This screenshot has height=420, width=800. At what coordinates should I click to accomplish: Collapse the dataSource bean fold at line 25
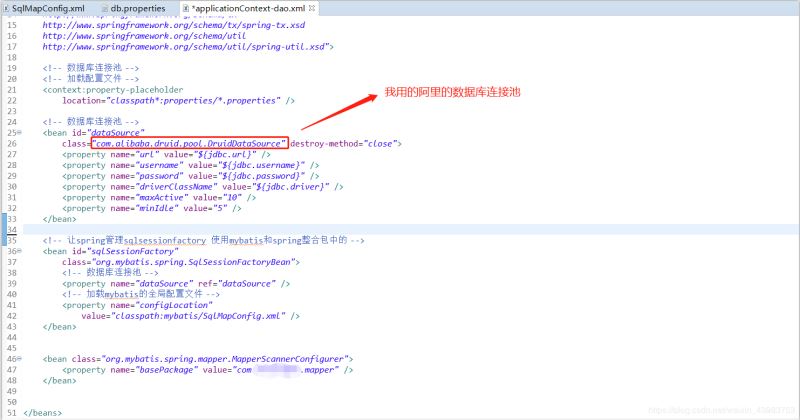click(x=19, y=132)
